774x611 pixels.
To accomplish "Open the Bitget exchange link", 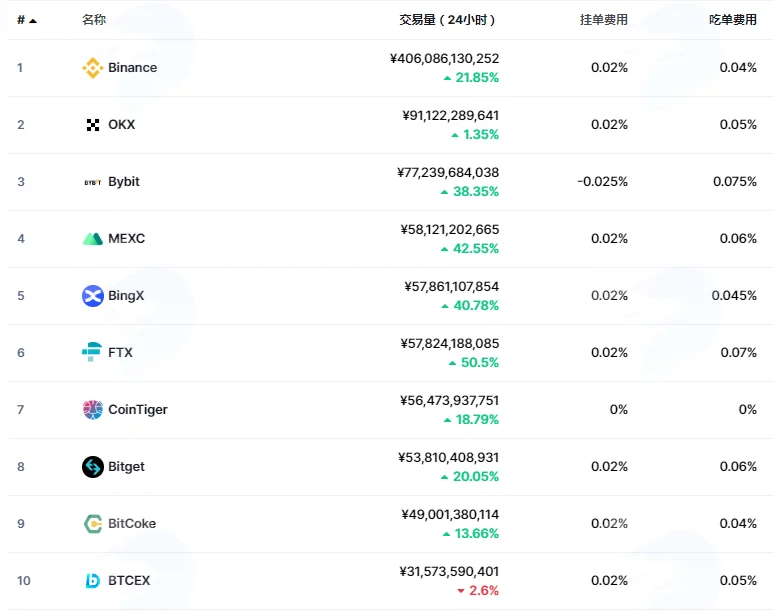I will (x=126, y=467).
